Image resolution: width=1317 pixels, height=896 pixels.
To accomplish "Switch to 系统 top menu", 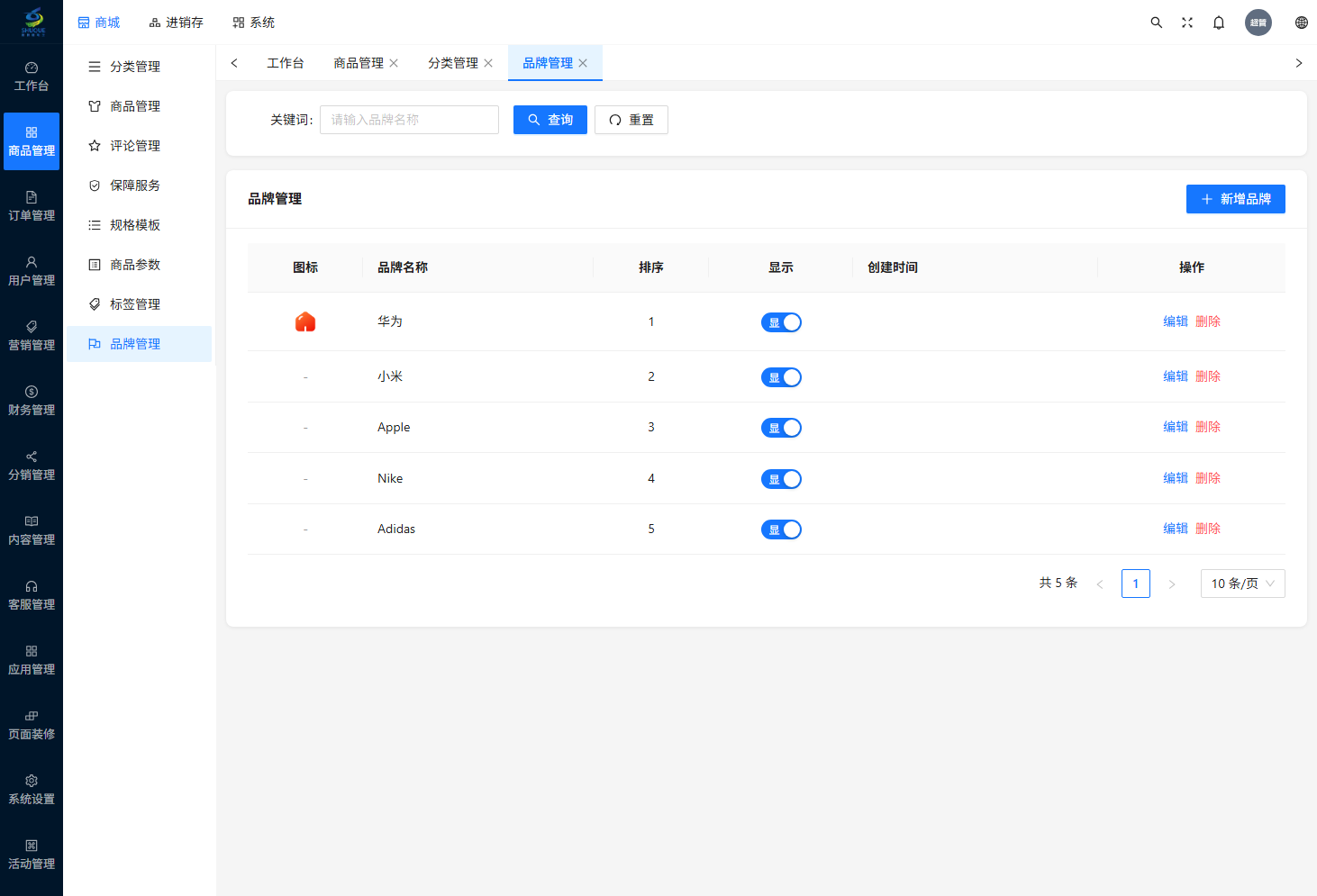I will (253, 23).
